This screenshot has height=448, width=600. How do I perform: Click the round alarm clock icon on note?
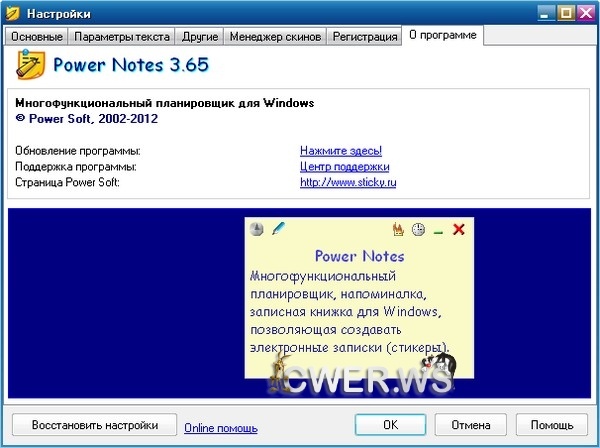418,230
